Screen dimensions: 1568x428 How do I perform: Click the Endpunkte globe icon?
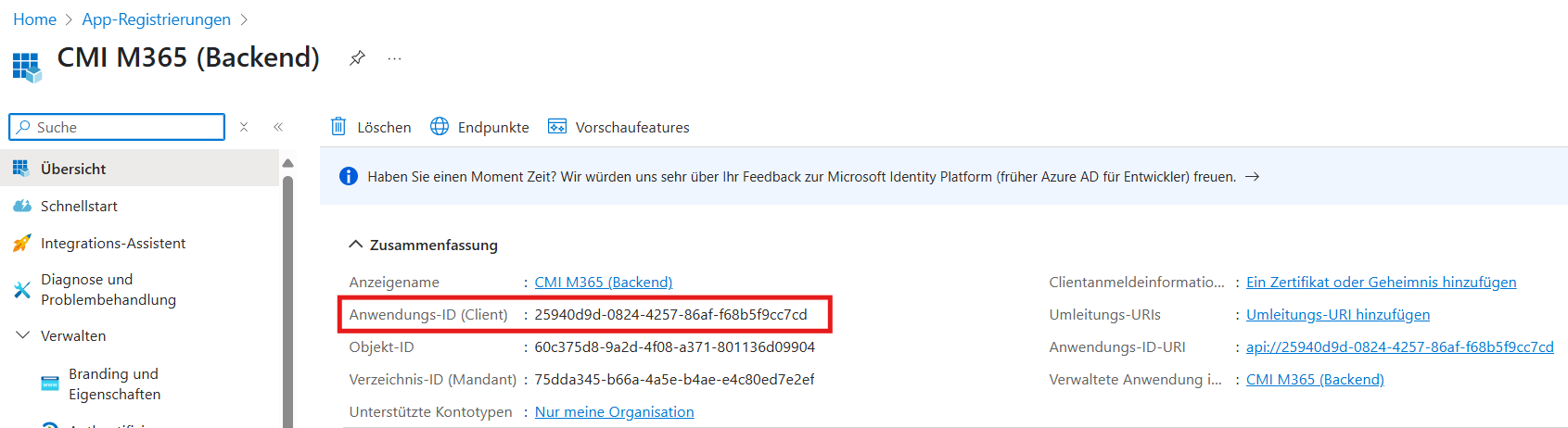[x=440, y=126]
